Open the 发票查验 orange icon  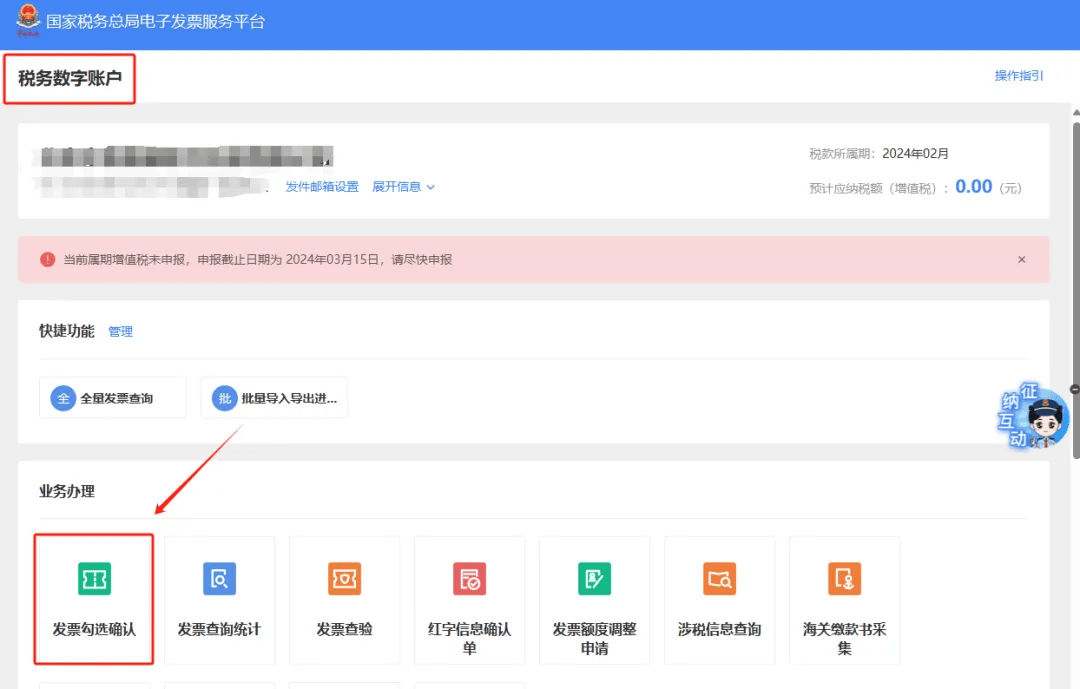344,579
